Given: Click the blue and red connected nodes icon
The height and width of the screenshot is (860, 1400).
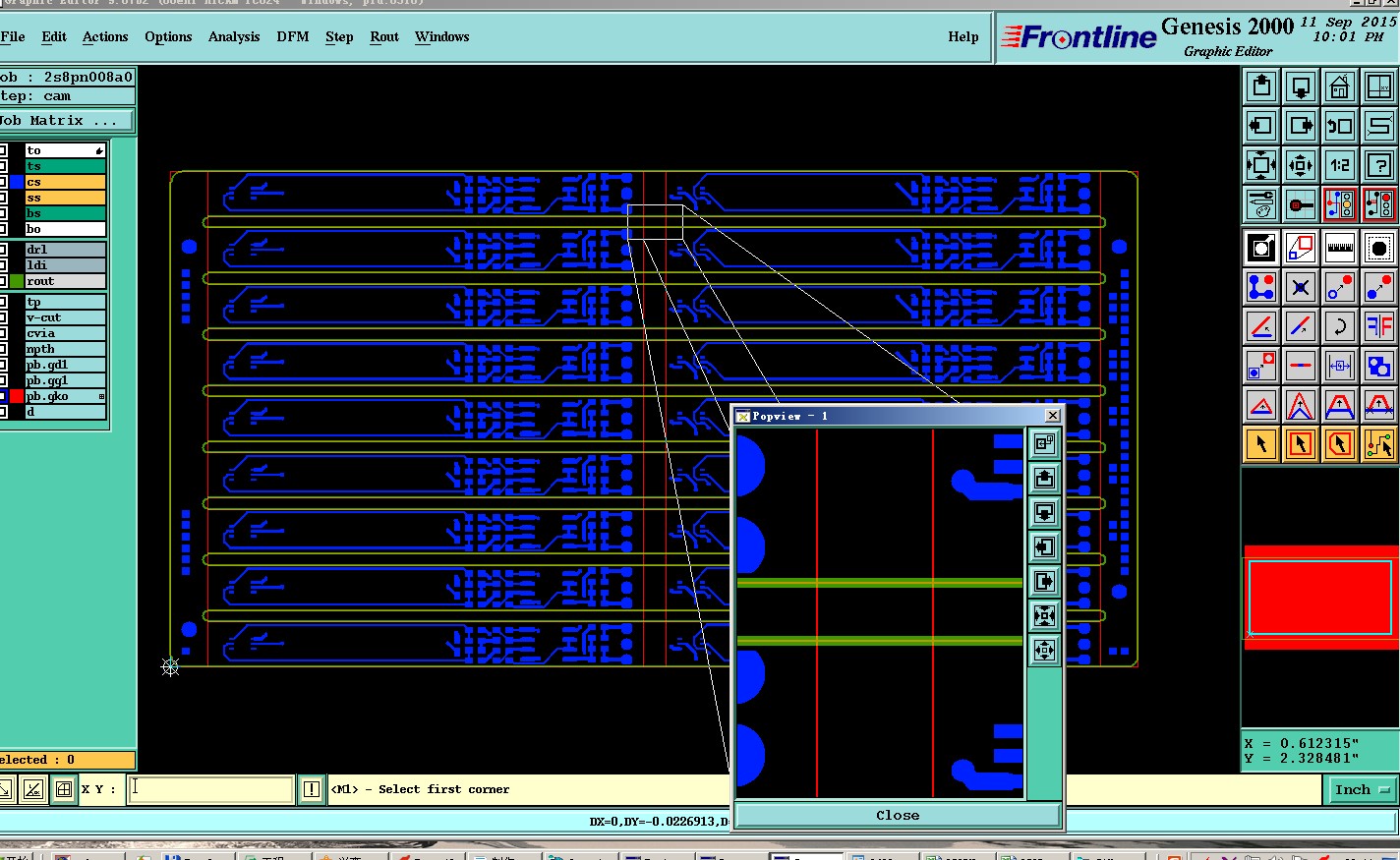Looking at the screenshot, I should pyautogui.click(x=1261, y=287).
